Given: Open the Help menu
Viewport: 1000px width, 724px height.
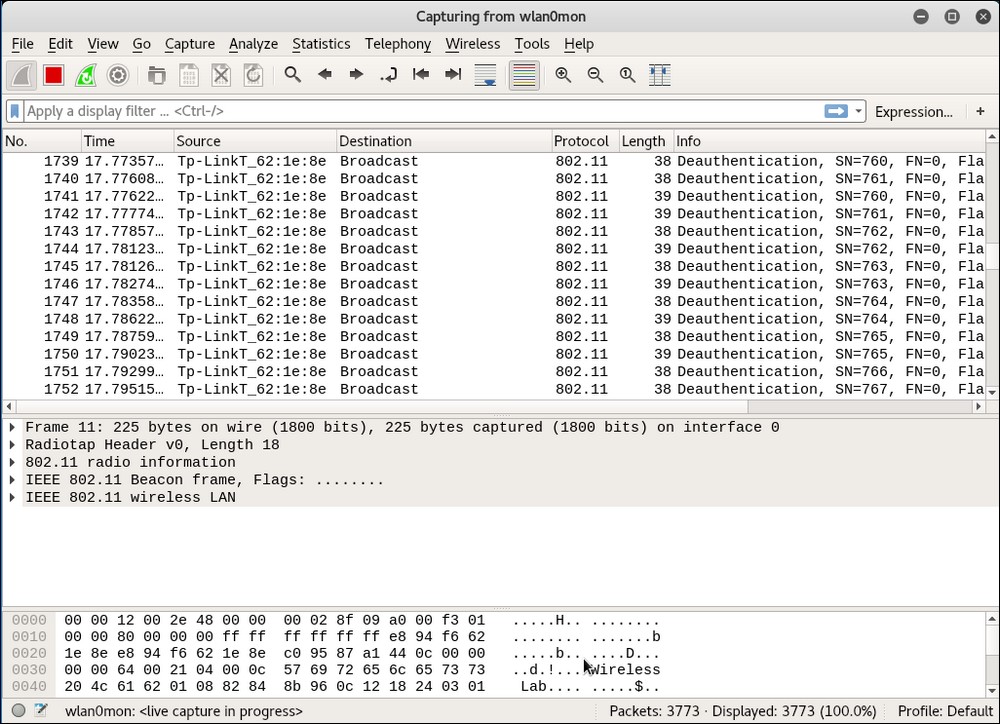Looking at the screenshot, I should tap(578, 44).
